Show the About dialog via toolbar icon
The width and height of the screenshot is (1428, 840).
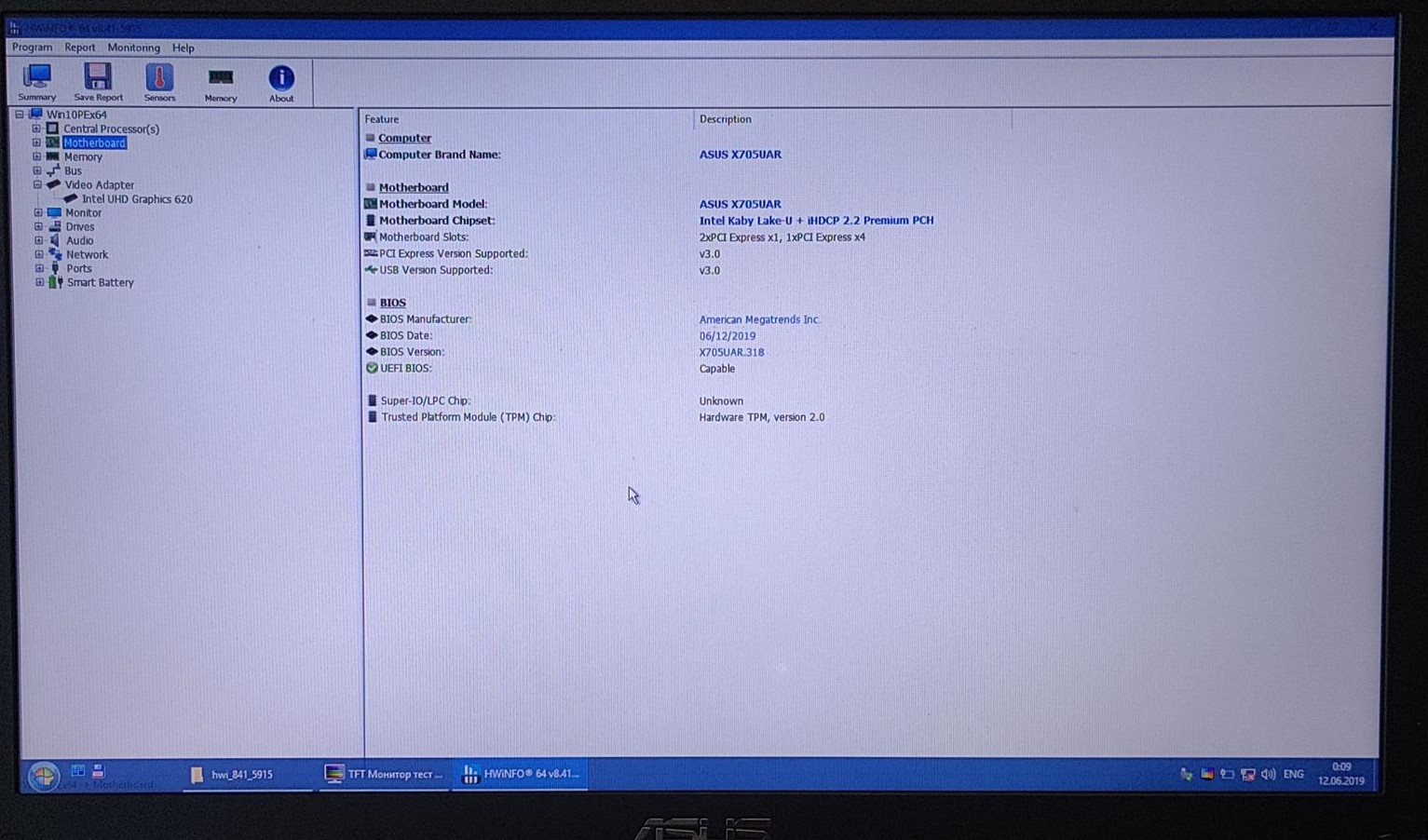click(281, 83)
